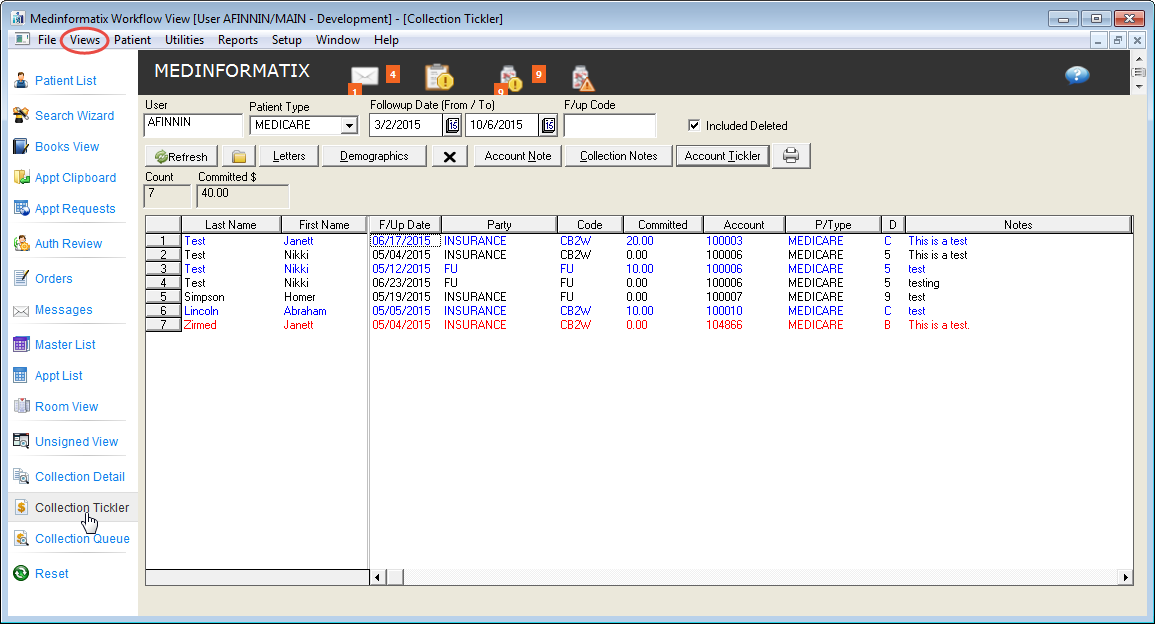Click the medication warning triangle icon

coord(582,78)
